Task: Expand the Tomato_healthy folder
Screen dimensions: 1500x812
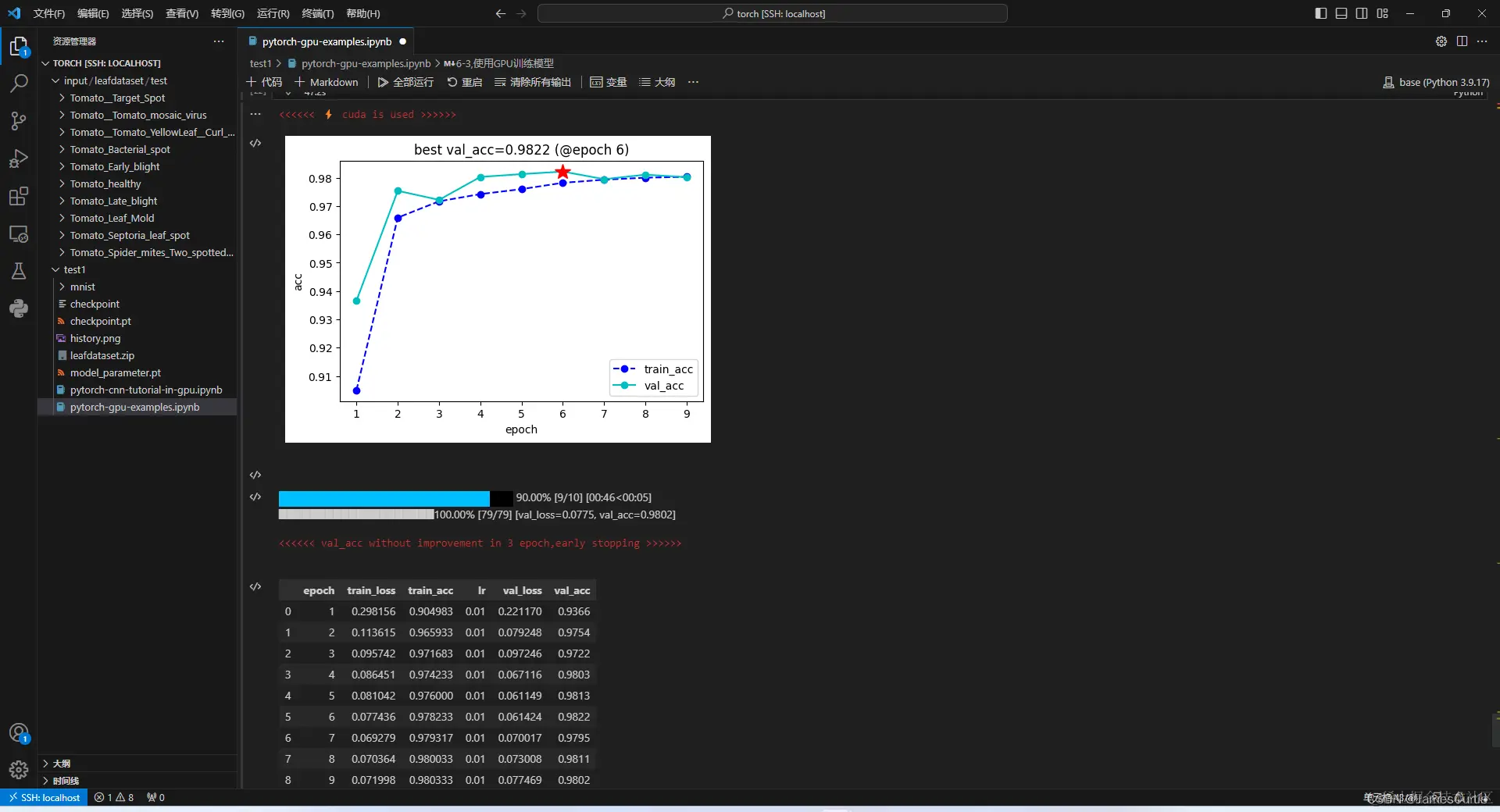Action: 105,183
